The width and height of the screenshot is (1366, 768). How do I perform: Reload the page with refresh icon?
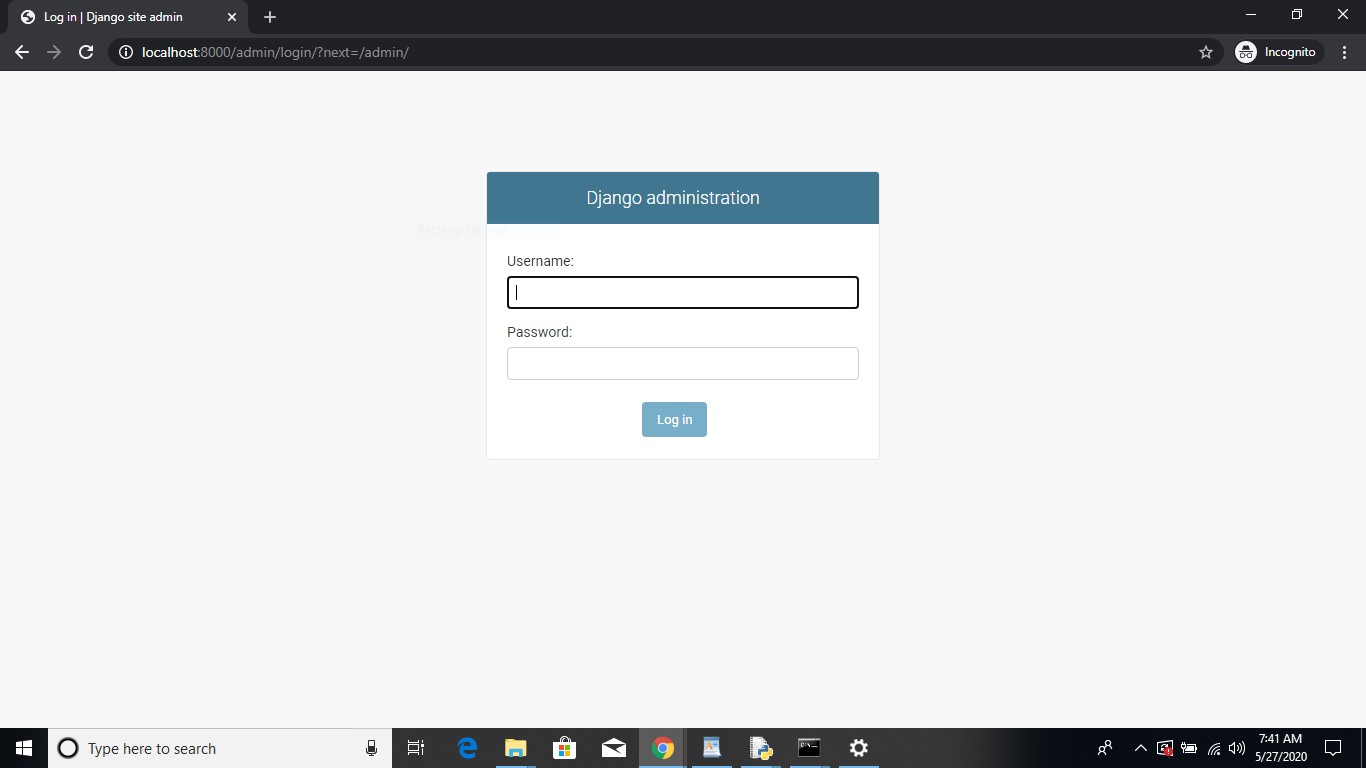(86, 52)
